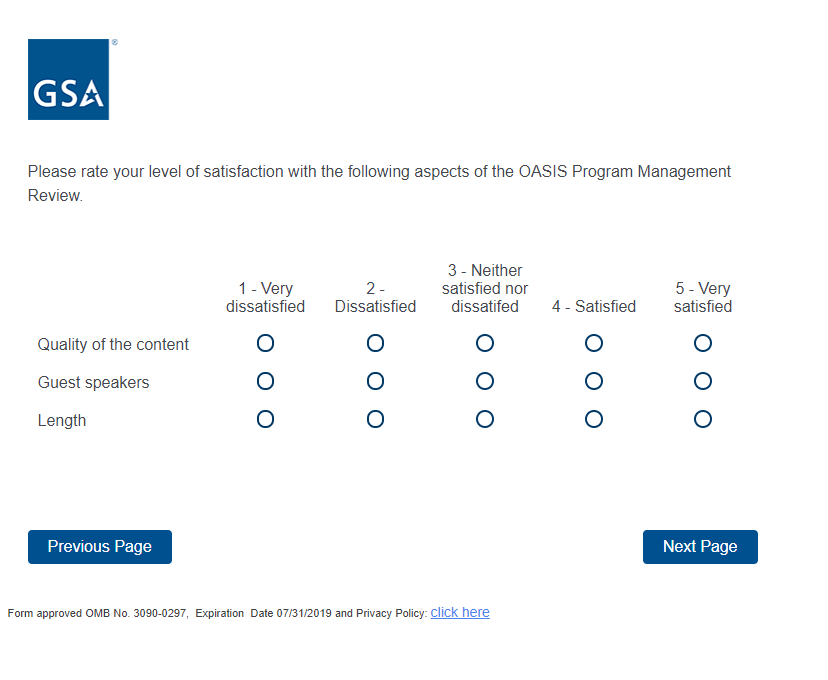
Task: Select Dissatisfied for Guest speakers
Action: click(375, 381)
